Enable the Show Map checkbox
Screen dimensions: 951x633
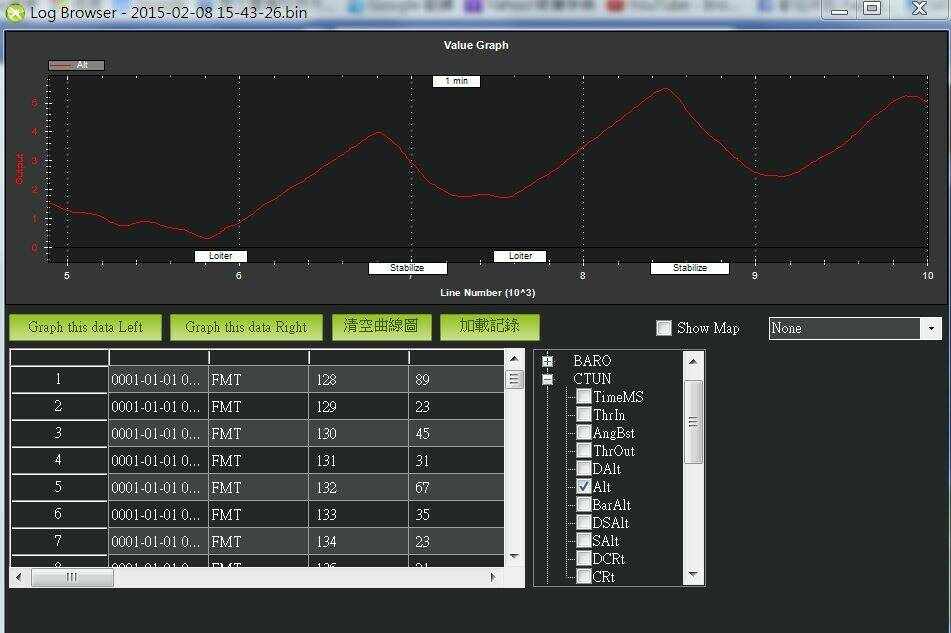(x=664, y=328)
